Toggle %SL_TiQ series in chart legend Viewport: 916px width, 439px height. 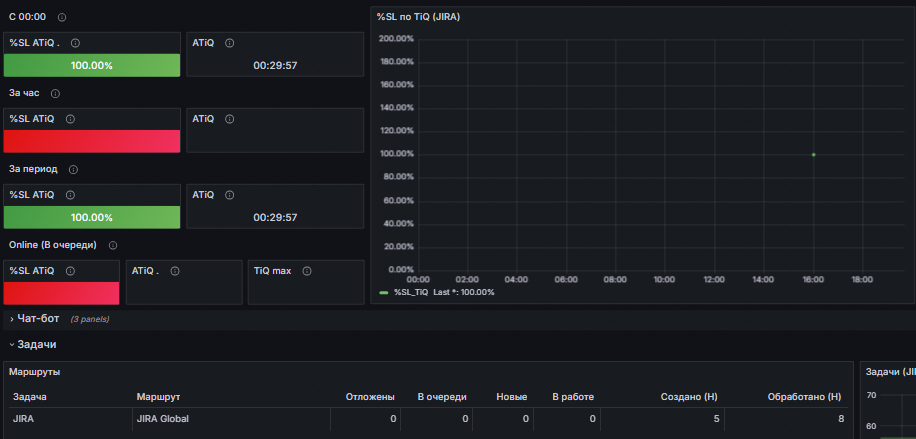coord(411,292)
